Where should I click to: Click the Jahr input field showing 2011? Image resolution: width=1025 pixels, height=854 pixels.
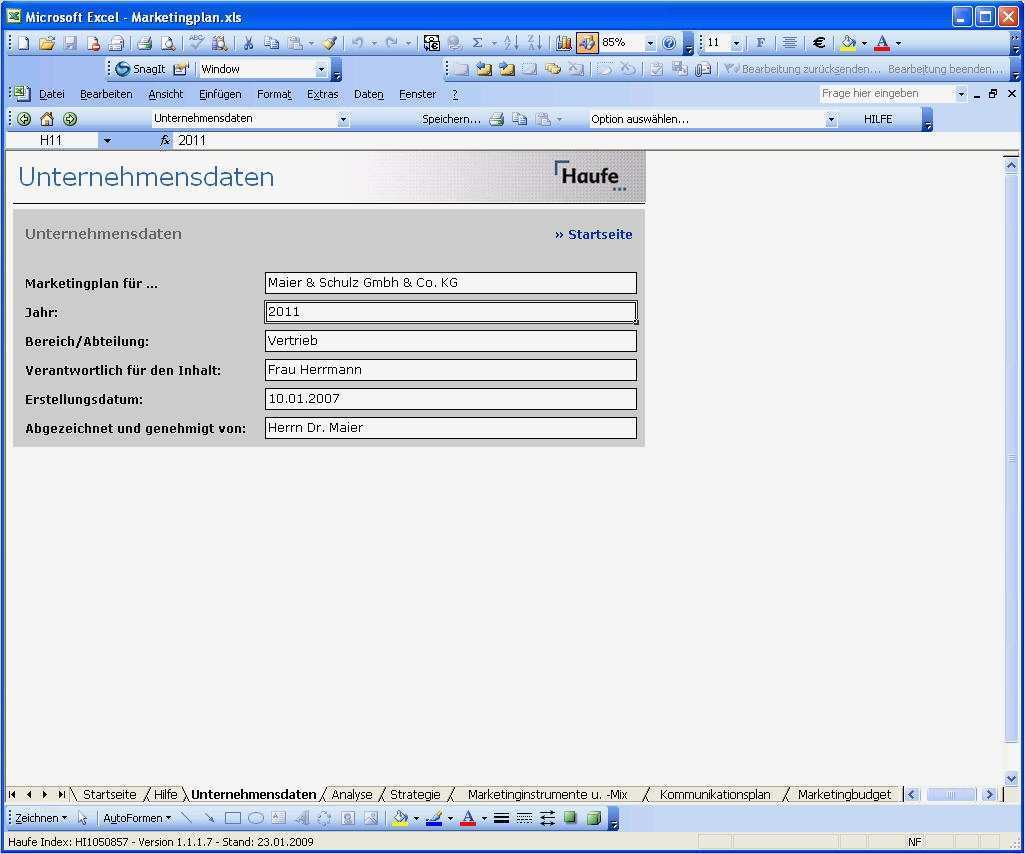tap(450, 311)
